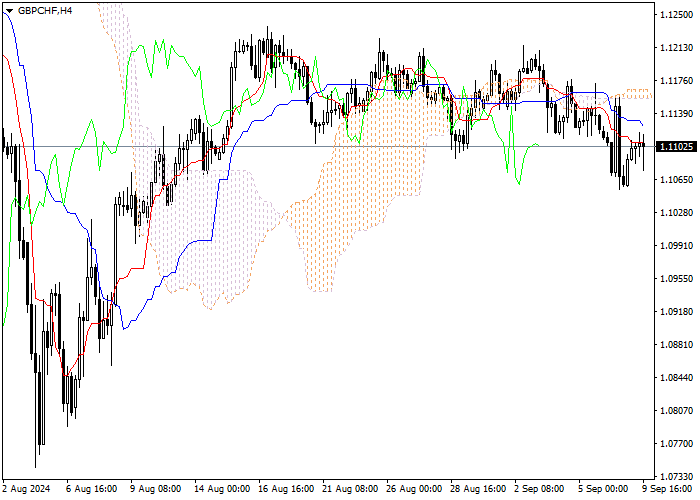Viewport: 700px width, 500px height.
Task: Select the 1.08810 price axis label
Action: [676, 345]
